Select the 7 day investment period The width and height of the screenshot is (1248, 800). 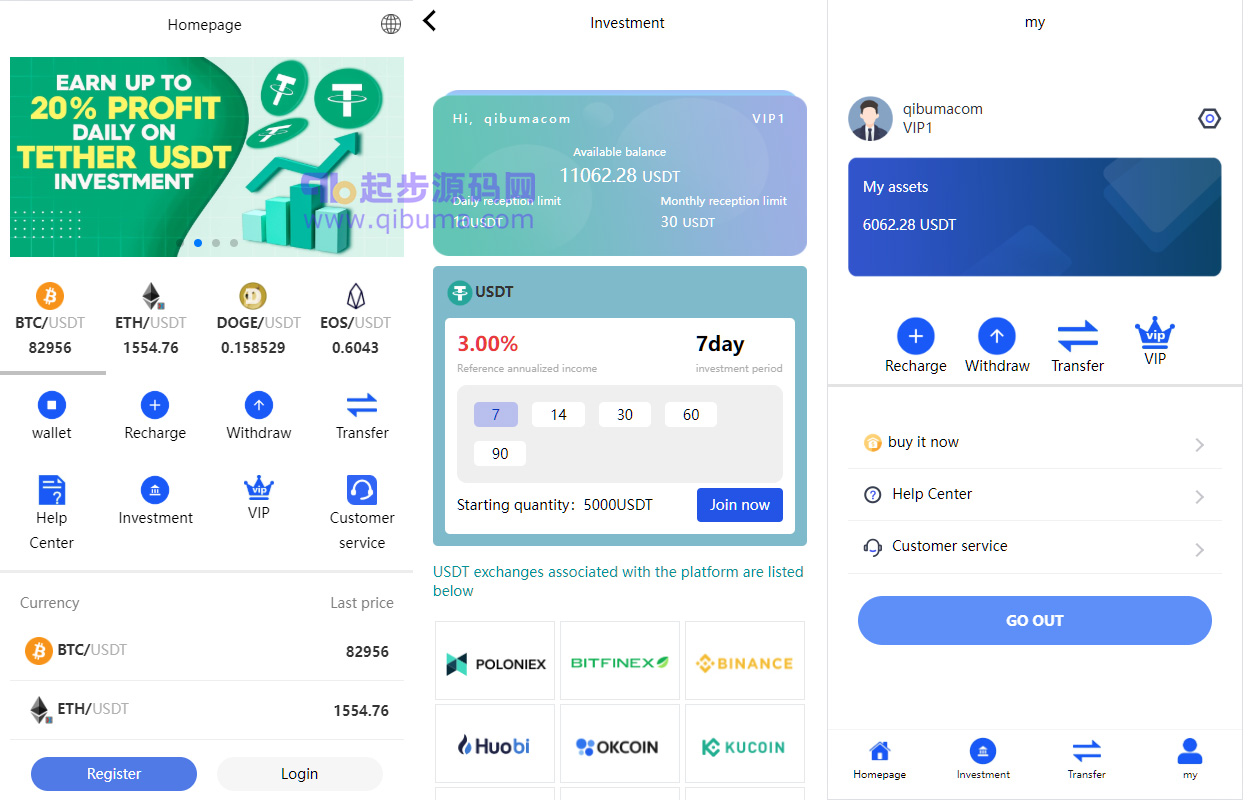496,415
